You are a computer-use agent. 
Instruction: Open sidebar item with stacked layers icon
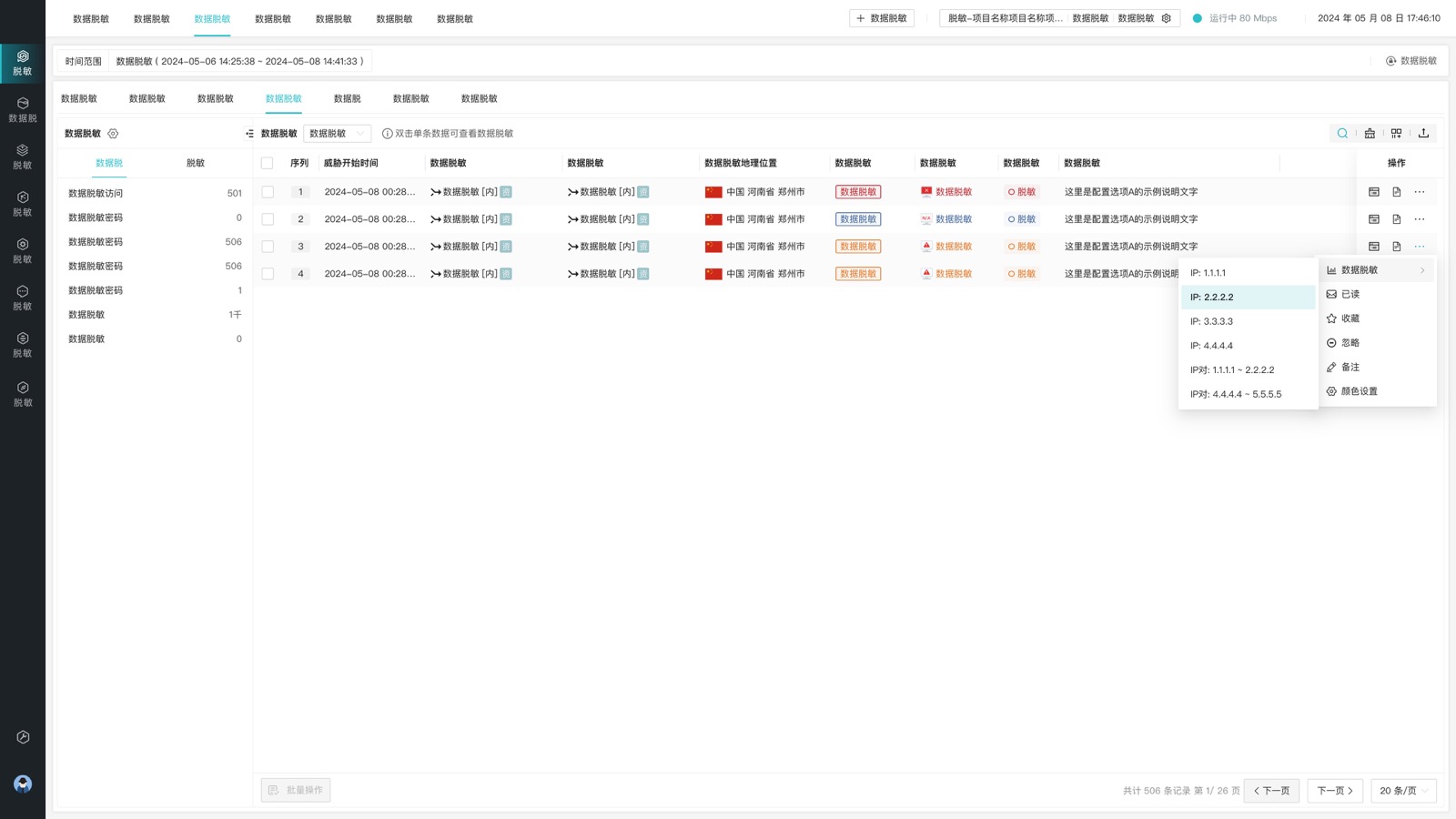[x=23, y=157]
